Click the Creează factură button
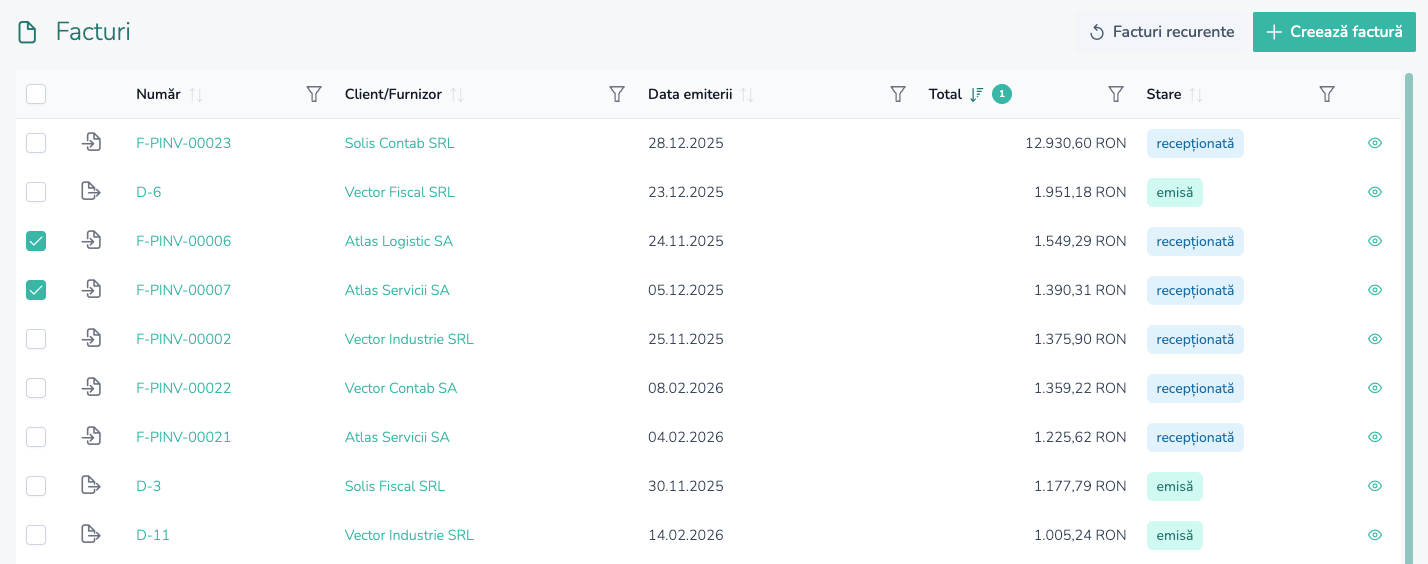The image size is (1428, 564). 1334,32
